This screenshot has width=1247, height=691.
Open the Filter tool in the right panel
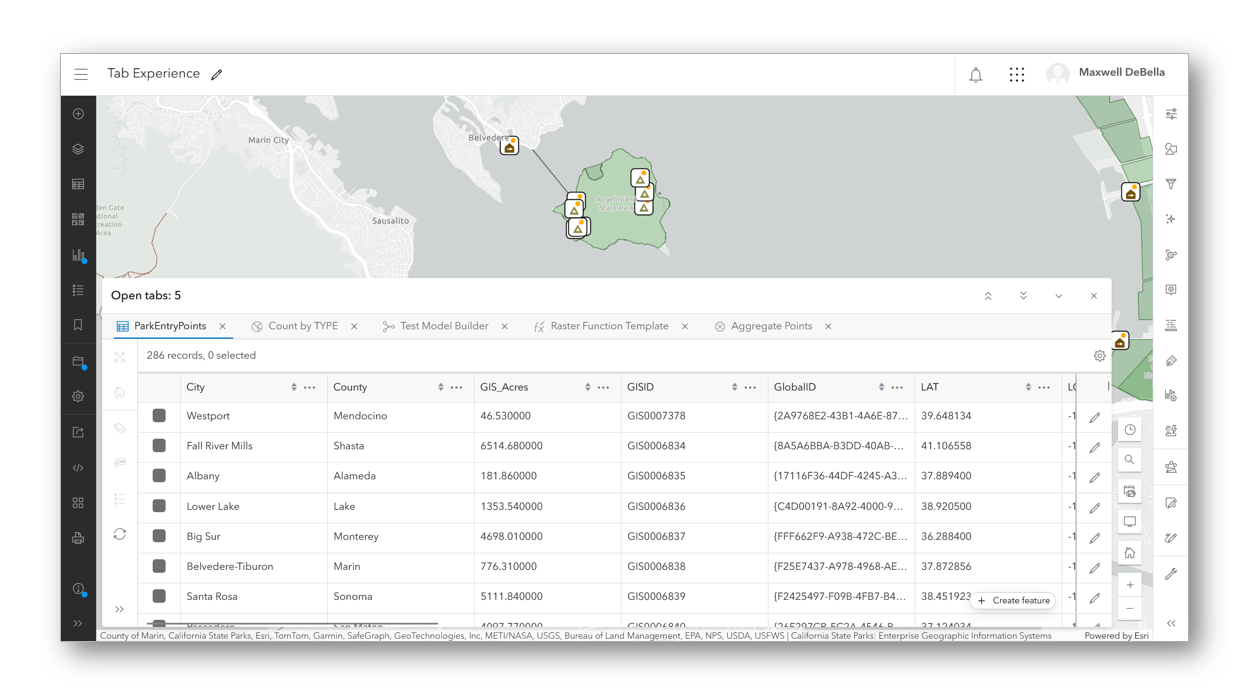(1171, 184)
